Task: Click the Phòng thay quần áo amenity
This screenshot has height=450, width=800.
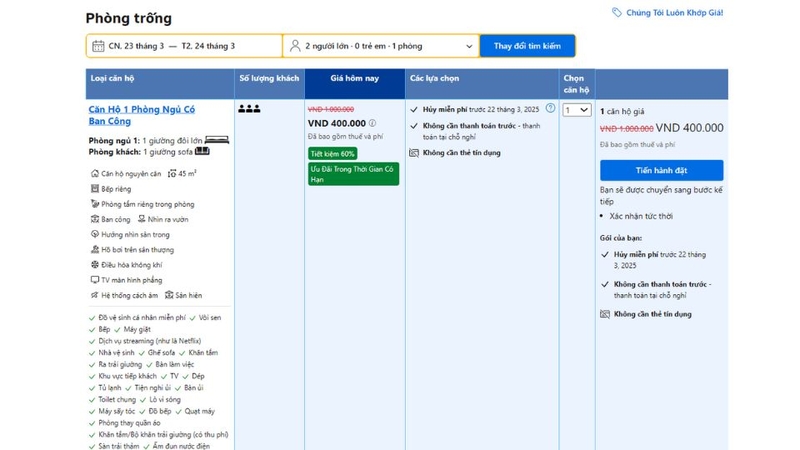Action: click(x=129, y=423)
